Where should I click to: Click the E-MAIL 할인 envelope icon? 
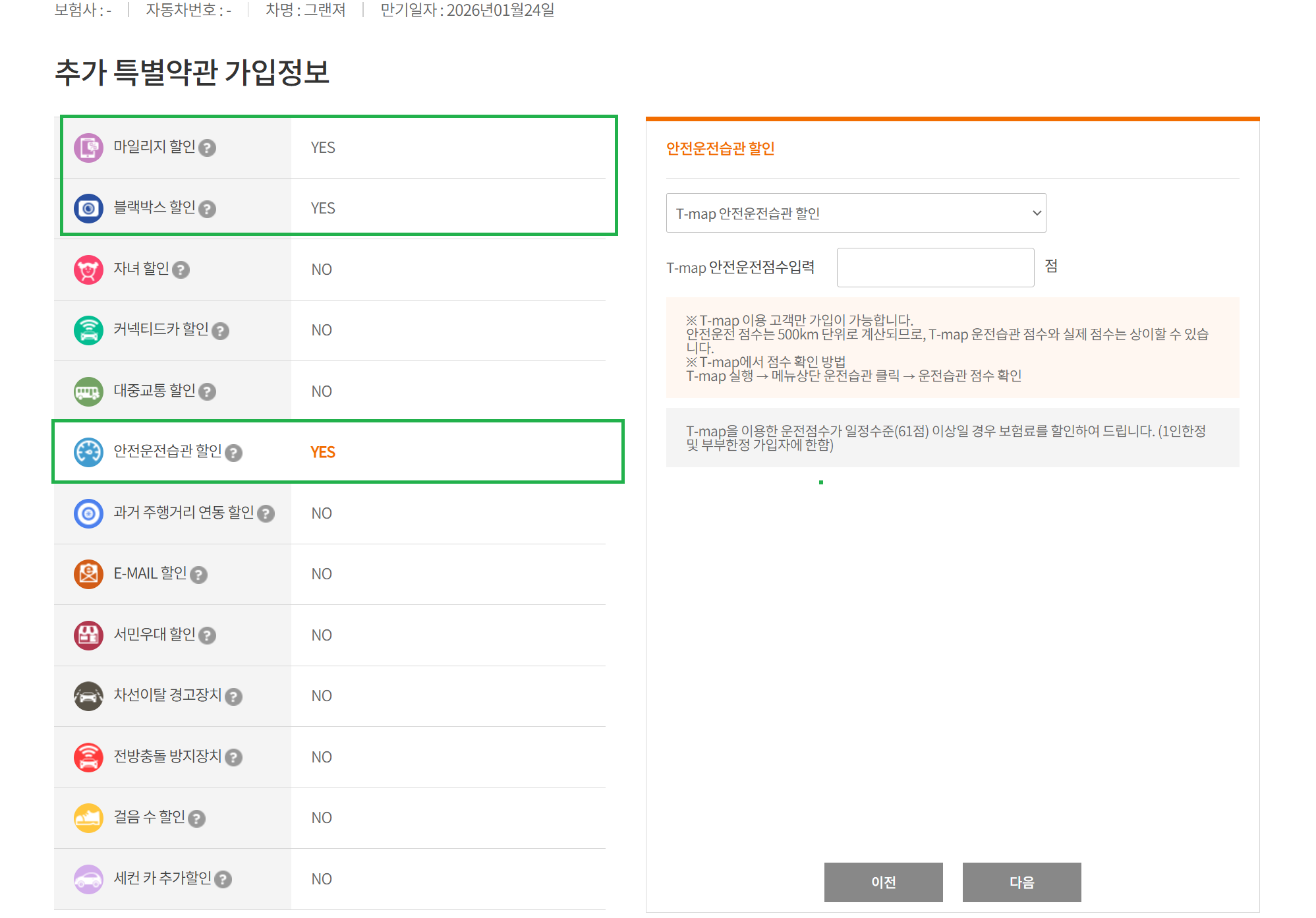[88, 574]
